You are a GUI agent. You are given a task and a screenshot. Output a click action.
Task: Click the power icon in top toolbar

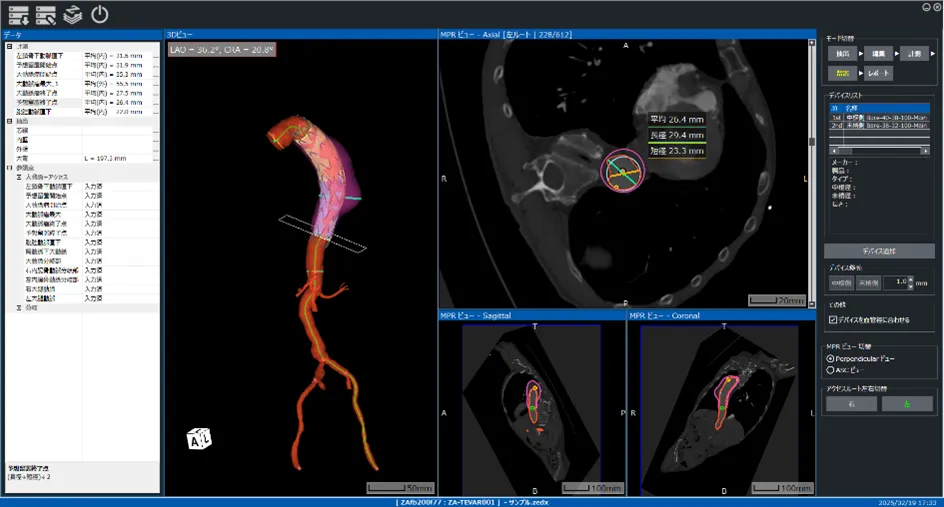(99, 15)
